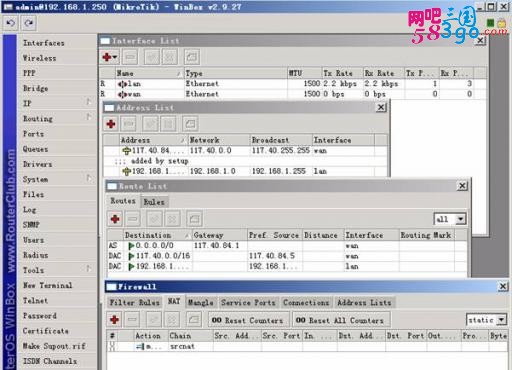
Task: Remove the selected interface with the minus button
Action: point(130,57)
